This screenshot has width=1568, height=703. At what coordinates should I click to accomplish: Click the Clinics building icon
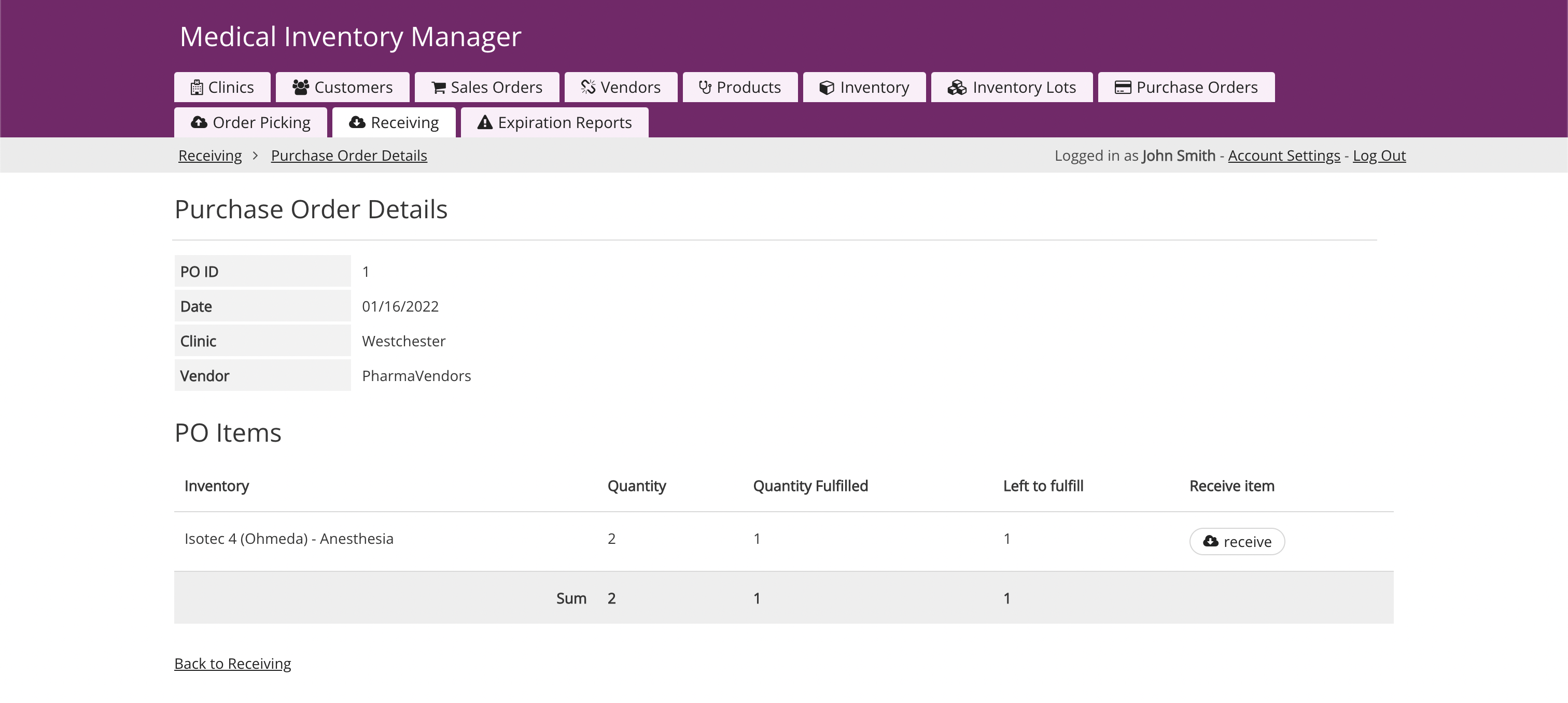[197, 88]
